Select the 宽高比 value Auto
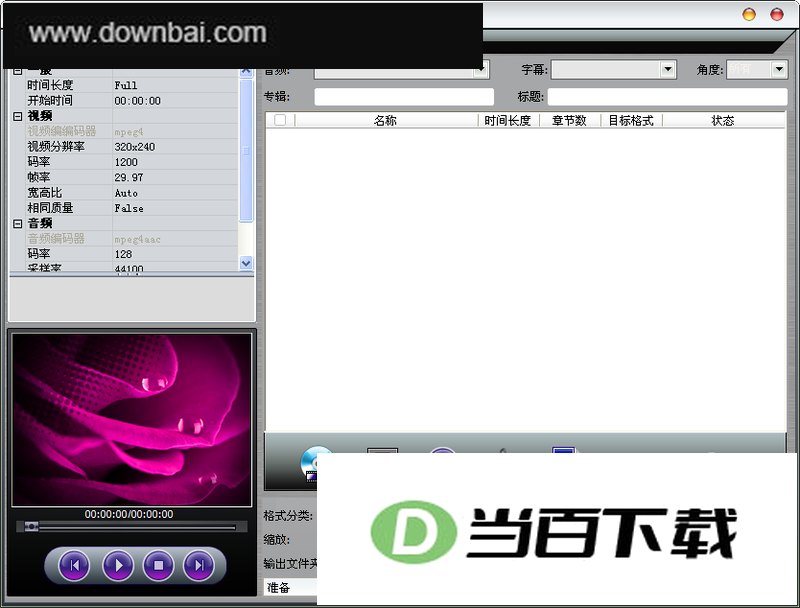 126,193
